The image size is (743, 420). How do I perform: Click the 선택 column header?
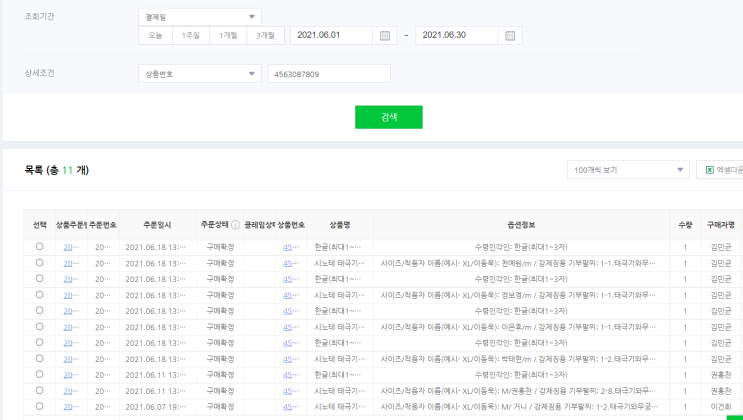40,225
